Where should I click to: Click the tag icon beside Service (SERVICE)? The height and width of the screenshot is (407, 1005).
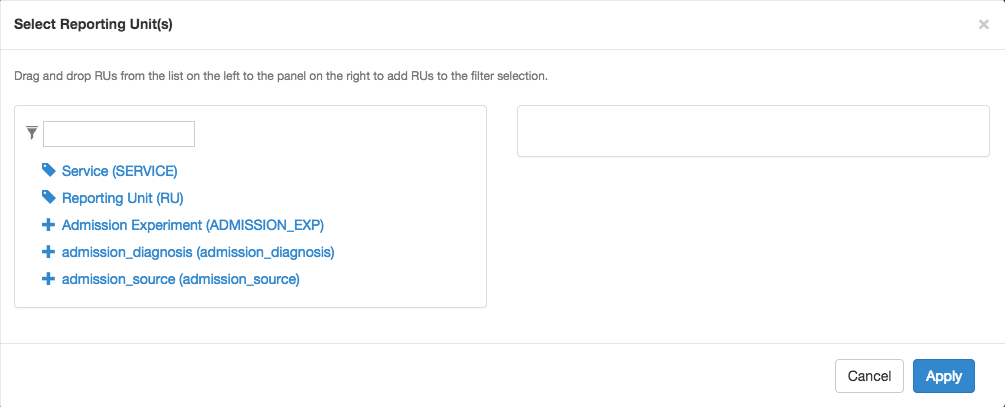click(x=49, y=170)
